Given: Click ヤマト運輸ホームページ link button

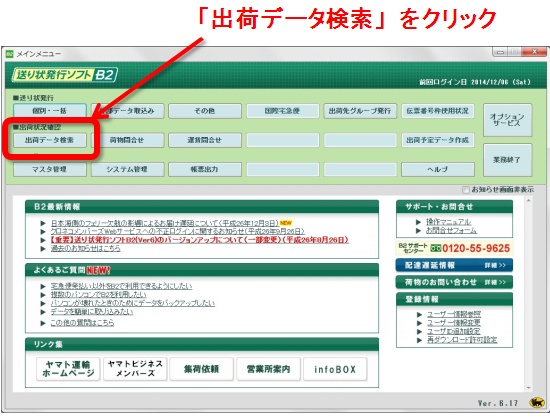Looking at the screenshot, I should 68,369.
